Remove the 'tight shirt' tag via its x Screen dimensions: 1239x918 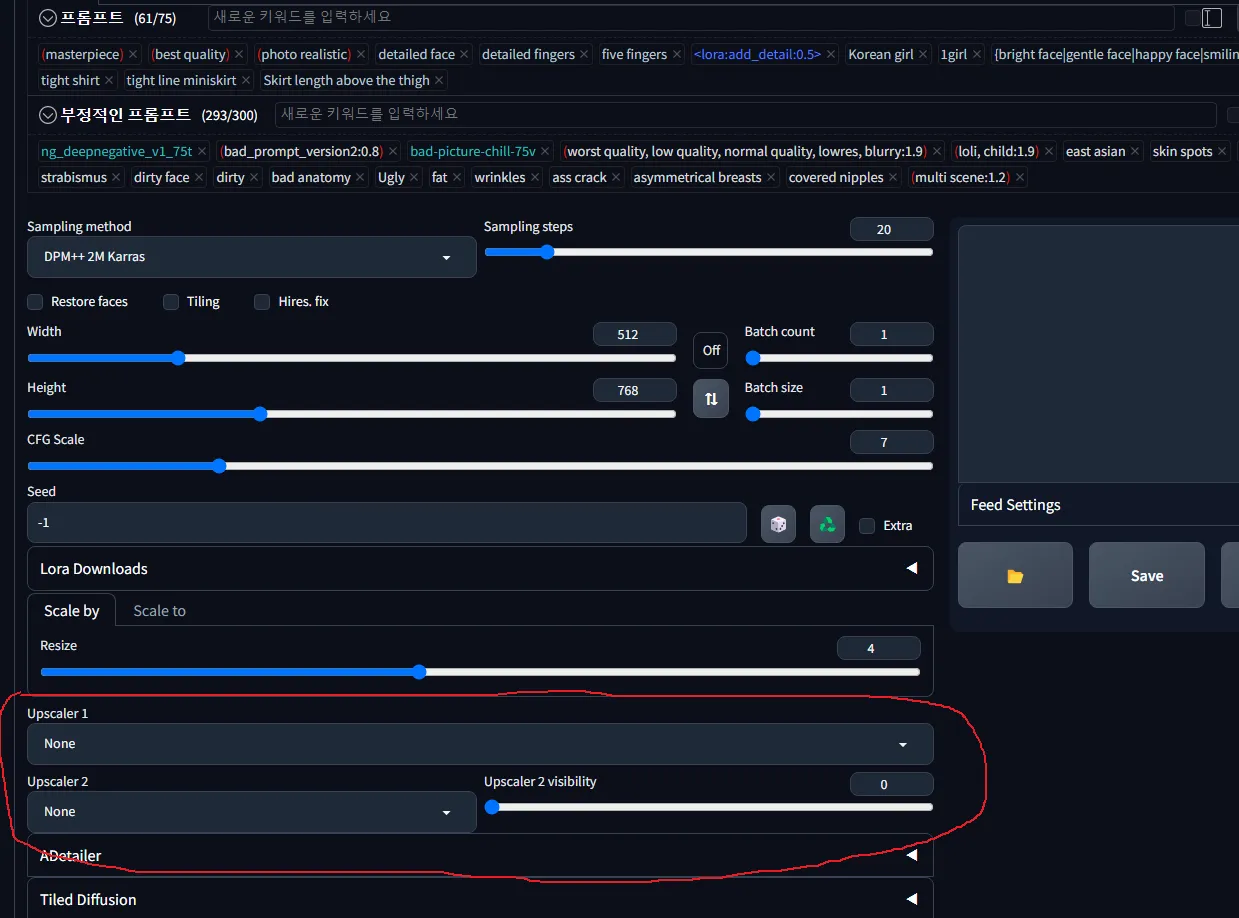[x=109, y=80]
